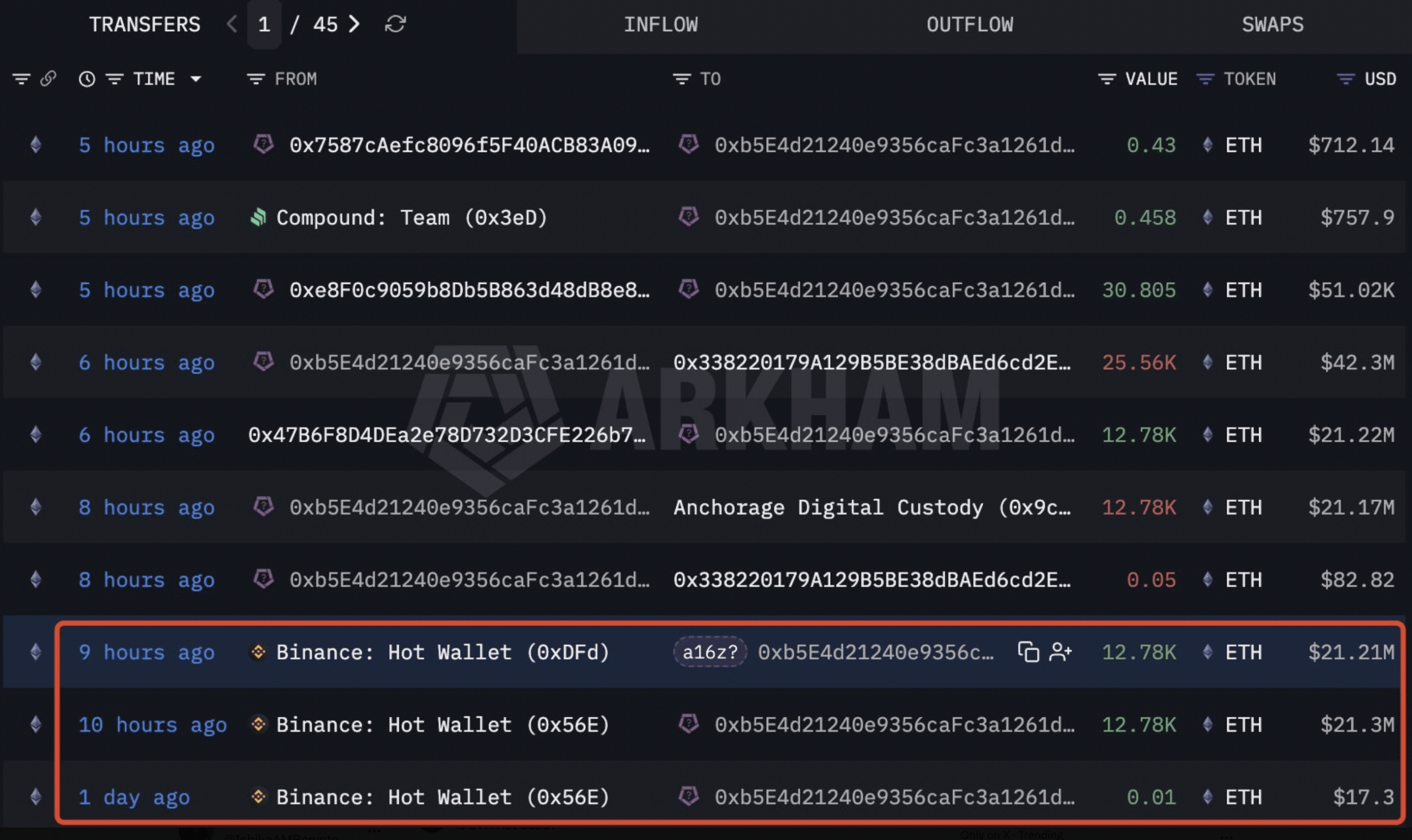Open sender address 0x7587cAefc8096f5F40ACB83A09
1412x840 pixels.
pos(470,145)
